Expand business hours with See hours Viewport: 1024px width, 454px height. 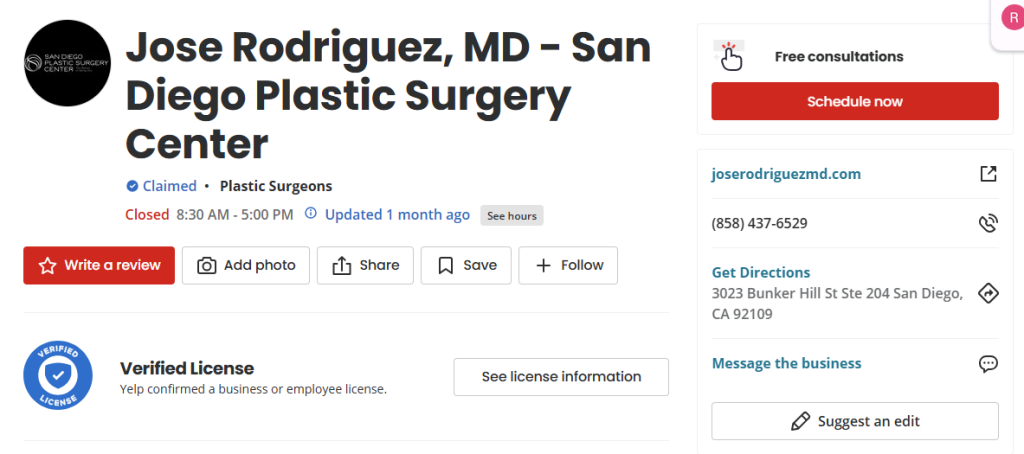click(x=511, y=215)
